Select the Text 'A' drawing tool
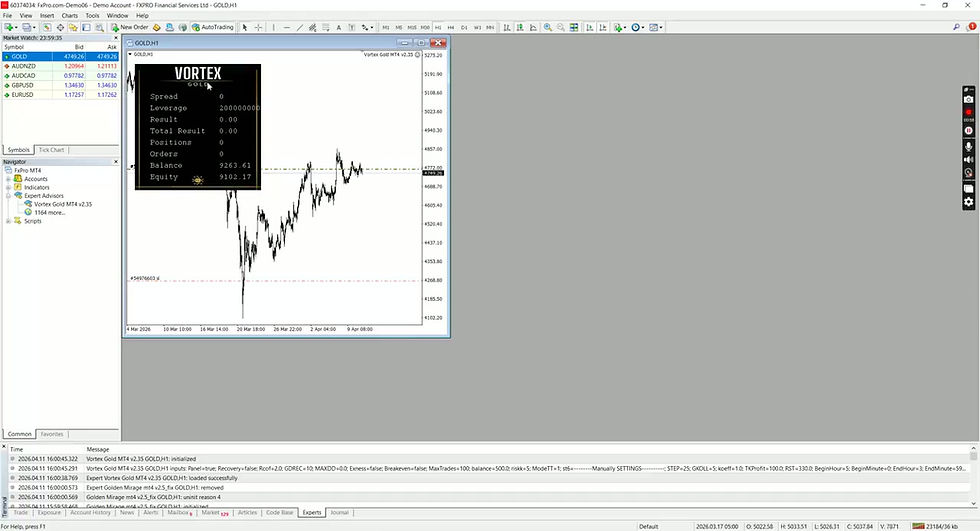This screenshot has height=531, width=980. 339,27
